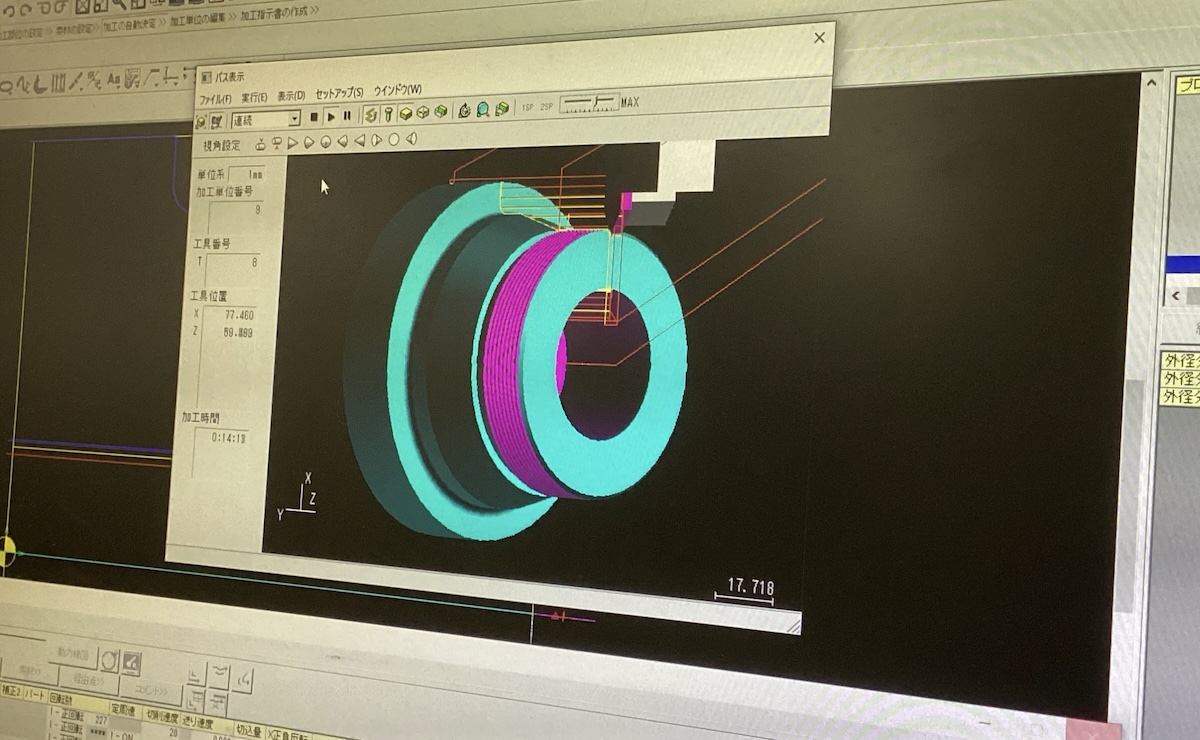Click the green stacked blocks icon before 1SP
The height and width of the screenshot is (740, 1200).
502,108
